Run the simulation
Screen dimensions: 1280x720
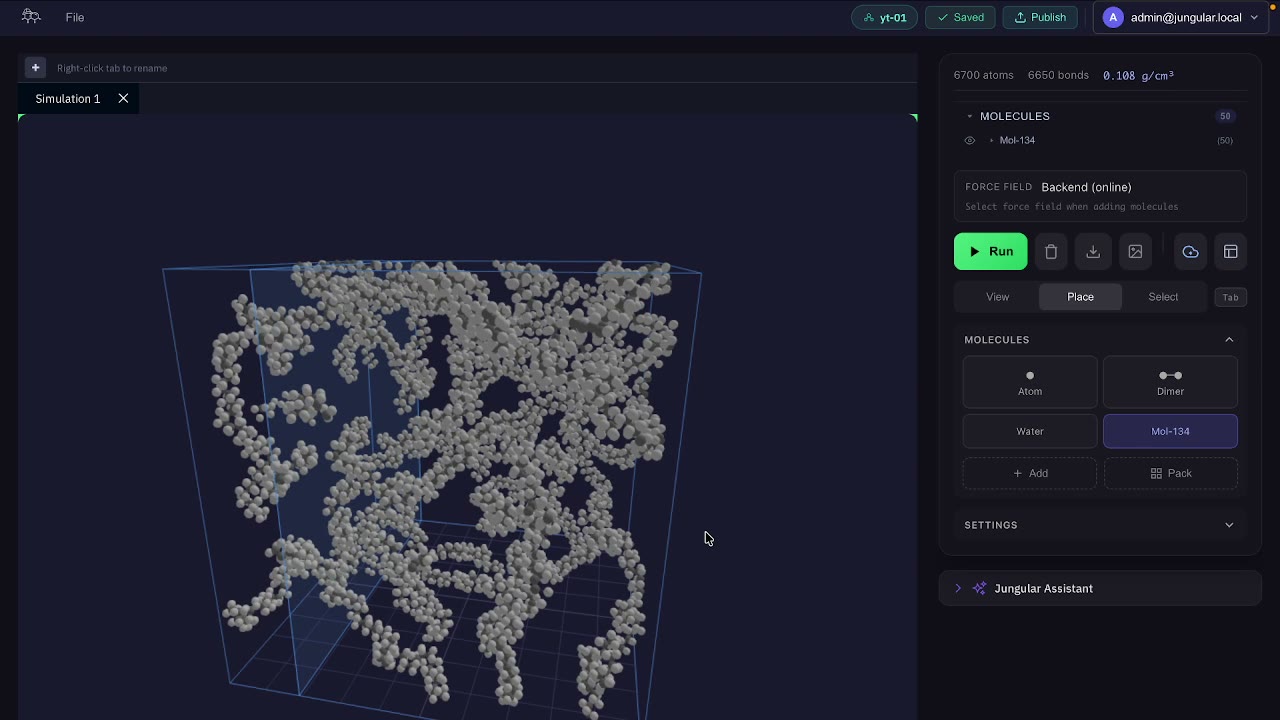tap(990, 252)
